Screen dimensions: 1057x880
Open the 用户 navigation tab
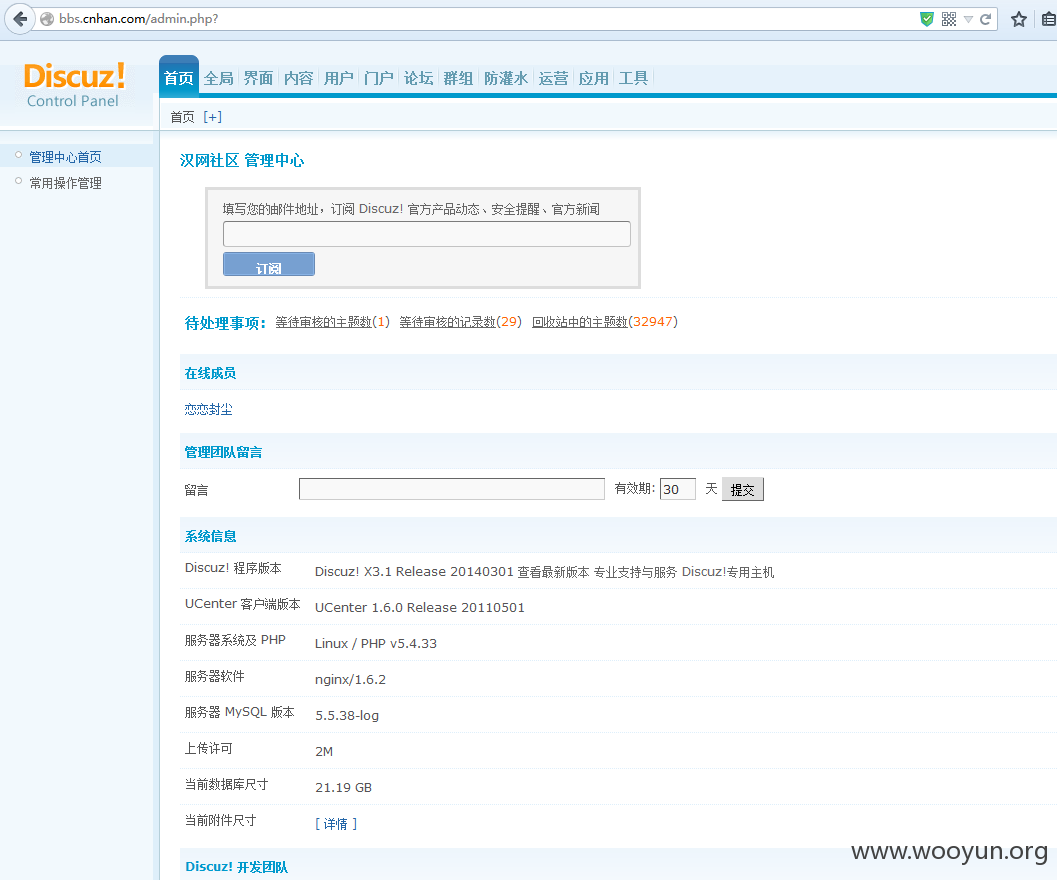pyautogui.click(x=338, y=78)
